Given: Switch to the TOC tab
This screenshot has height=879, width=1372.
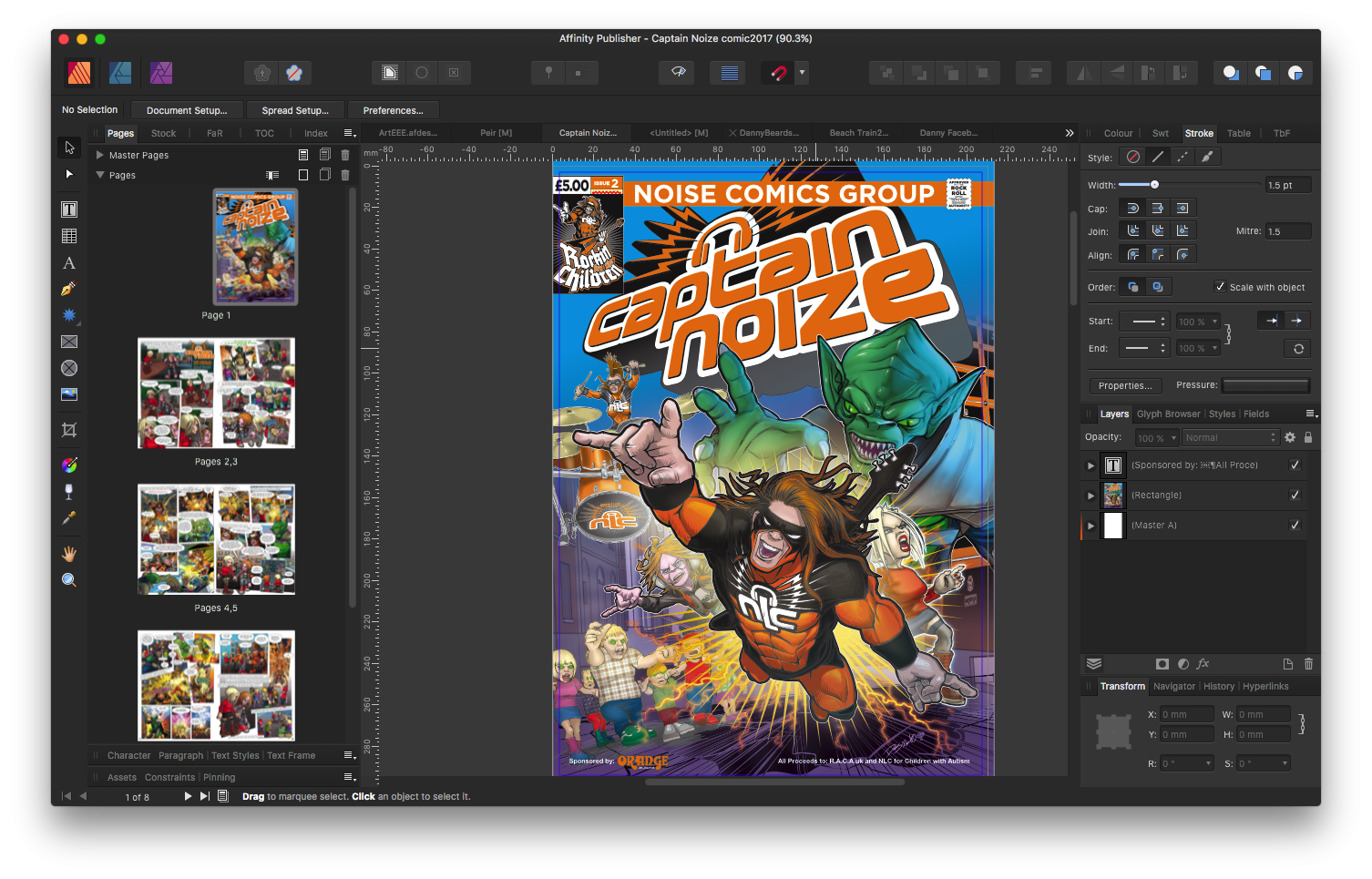Looking at the screenshot, I should (264, 133).
